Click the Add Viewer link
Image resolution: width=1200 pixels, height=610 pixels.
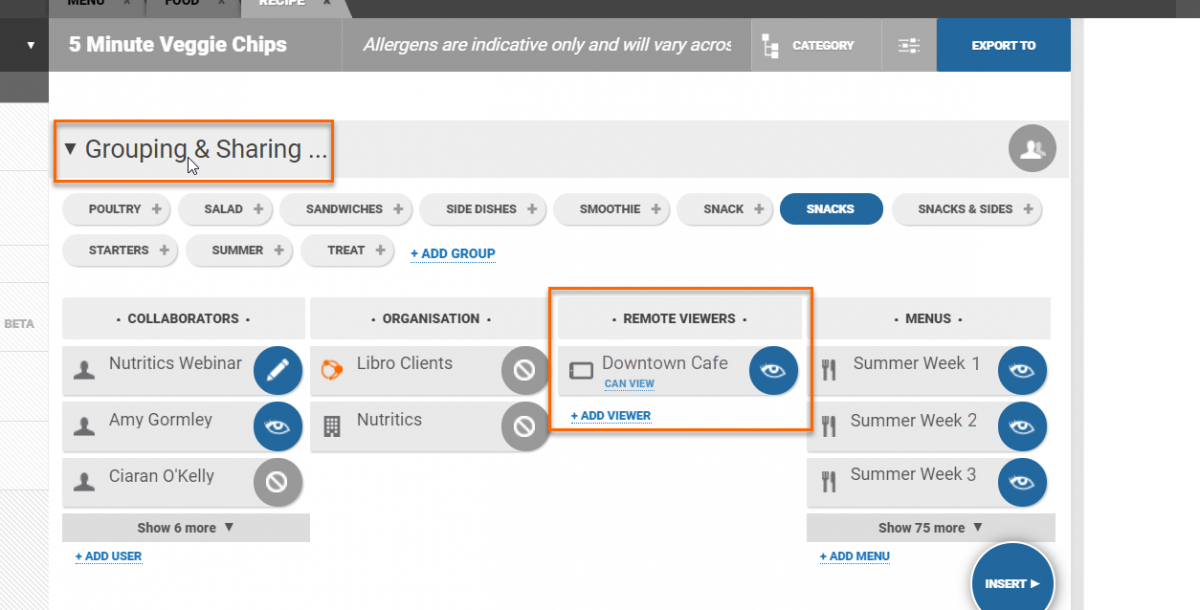[610, 416]
